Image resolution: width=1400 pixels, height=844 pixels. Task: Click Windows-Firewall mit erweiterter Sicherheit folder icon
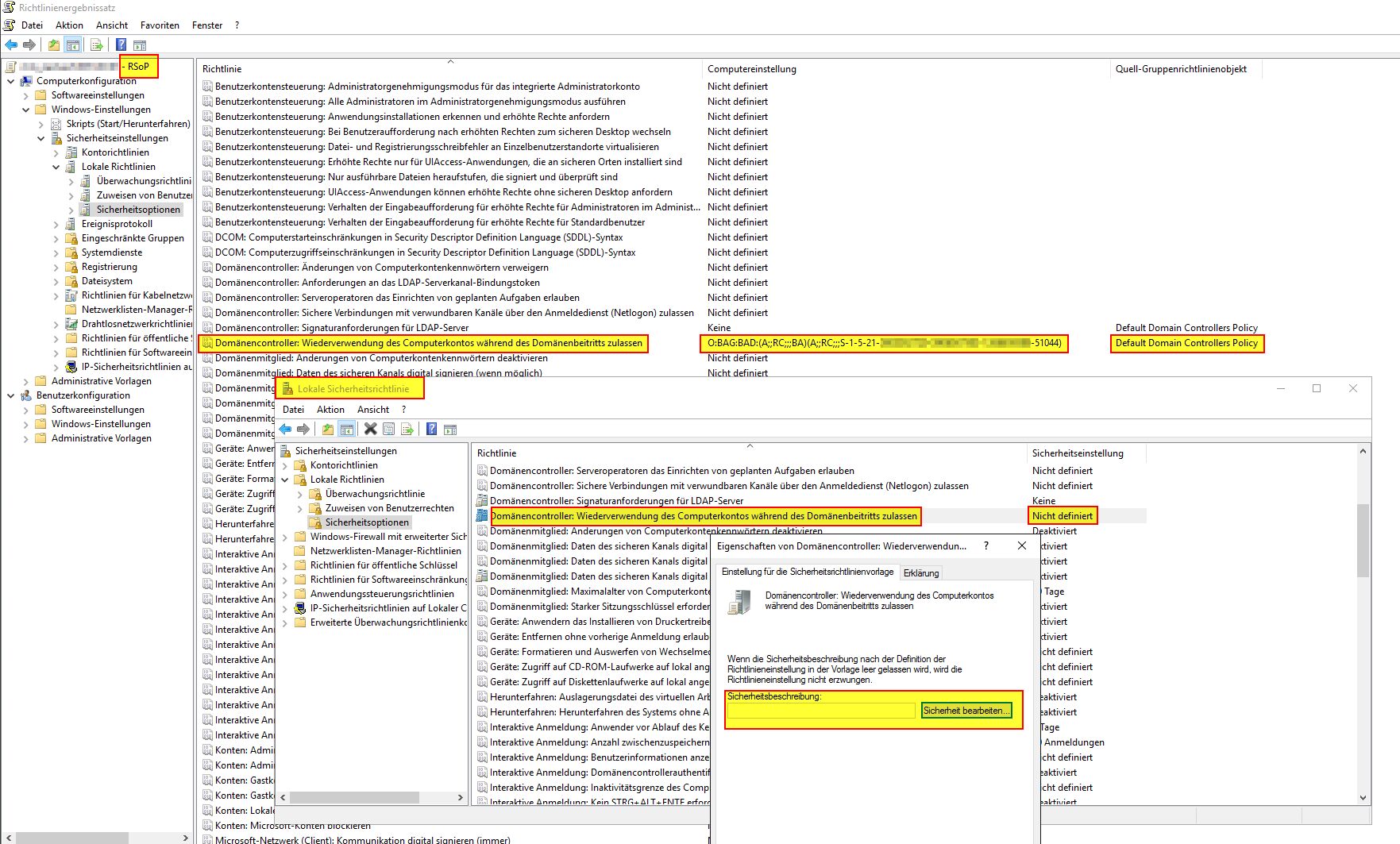(300, 537)
